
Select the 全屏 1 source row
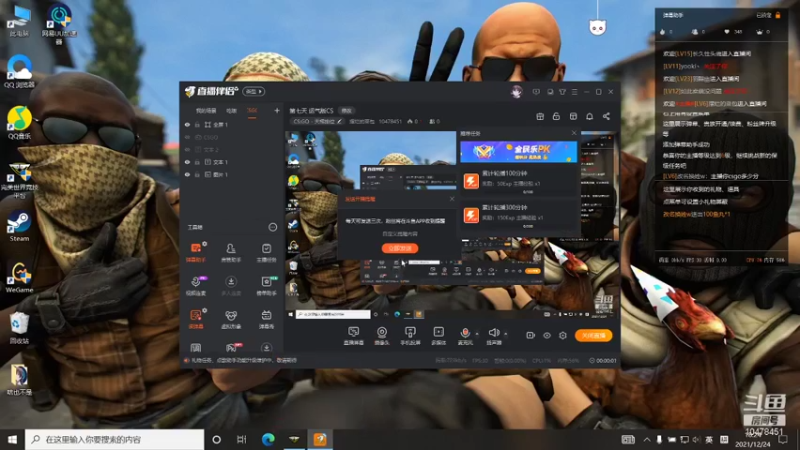233,124
